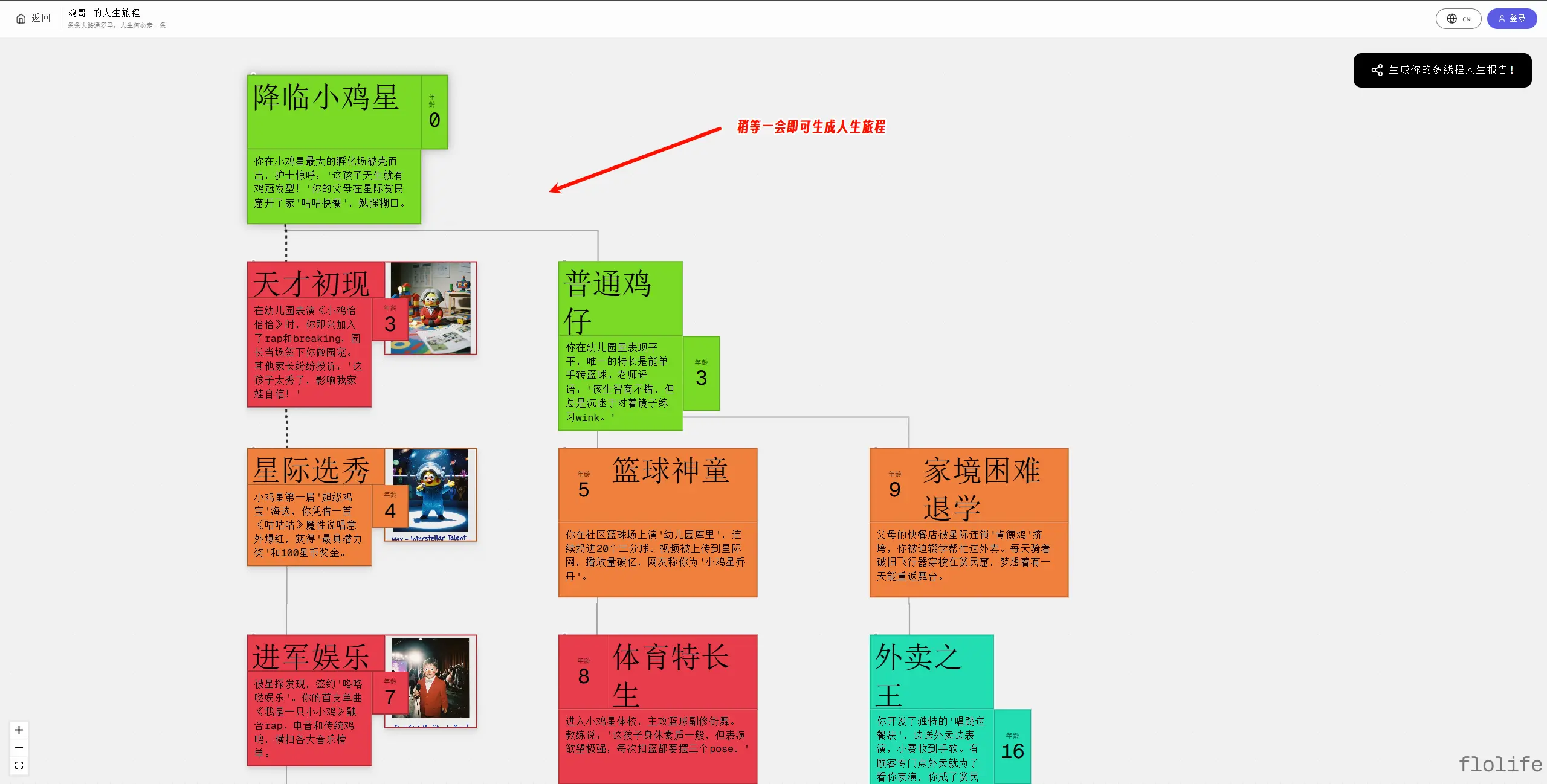Click user icon in 登录 button
1547x784 pixels.
click(x=1502, y=19)
